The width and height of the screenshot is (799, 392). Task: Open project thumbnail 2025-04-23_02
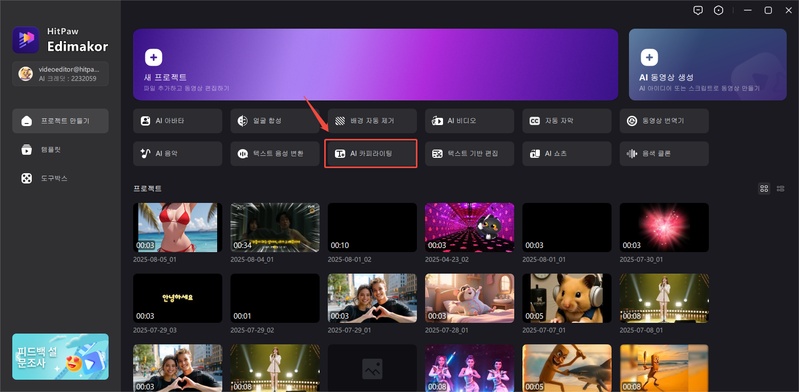click(x=469, y=227)
